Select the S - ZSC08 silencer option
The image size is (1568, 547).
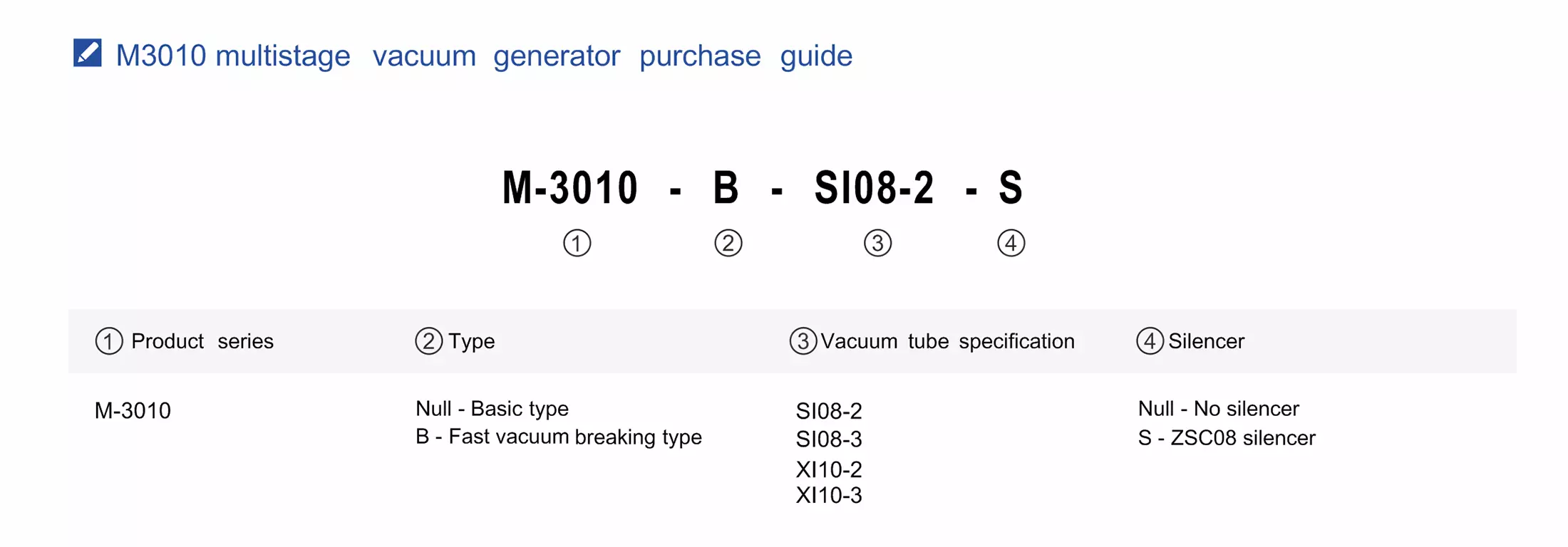coord(1227,437)
